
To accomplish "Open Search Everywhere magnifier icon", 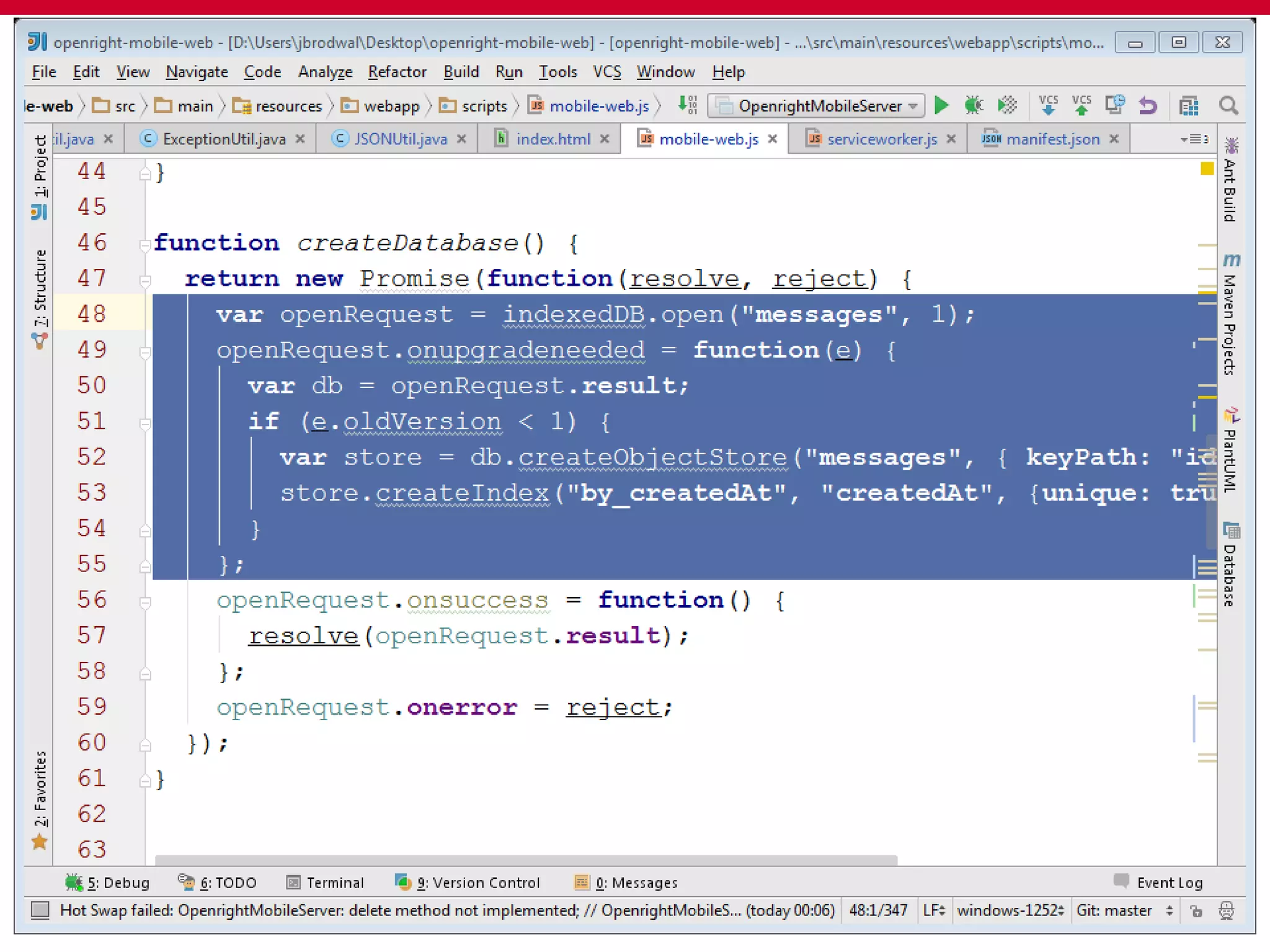I will [x=1228, y=106].
